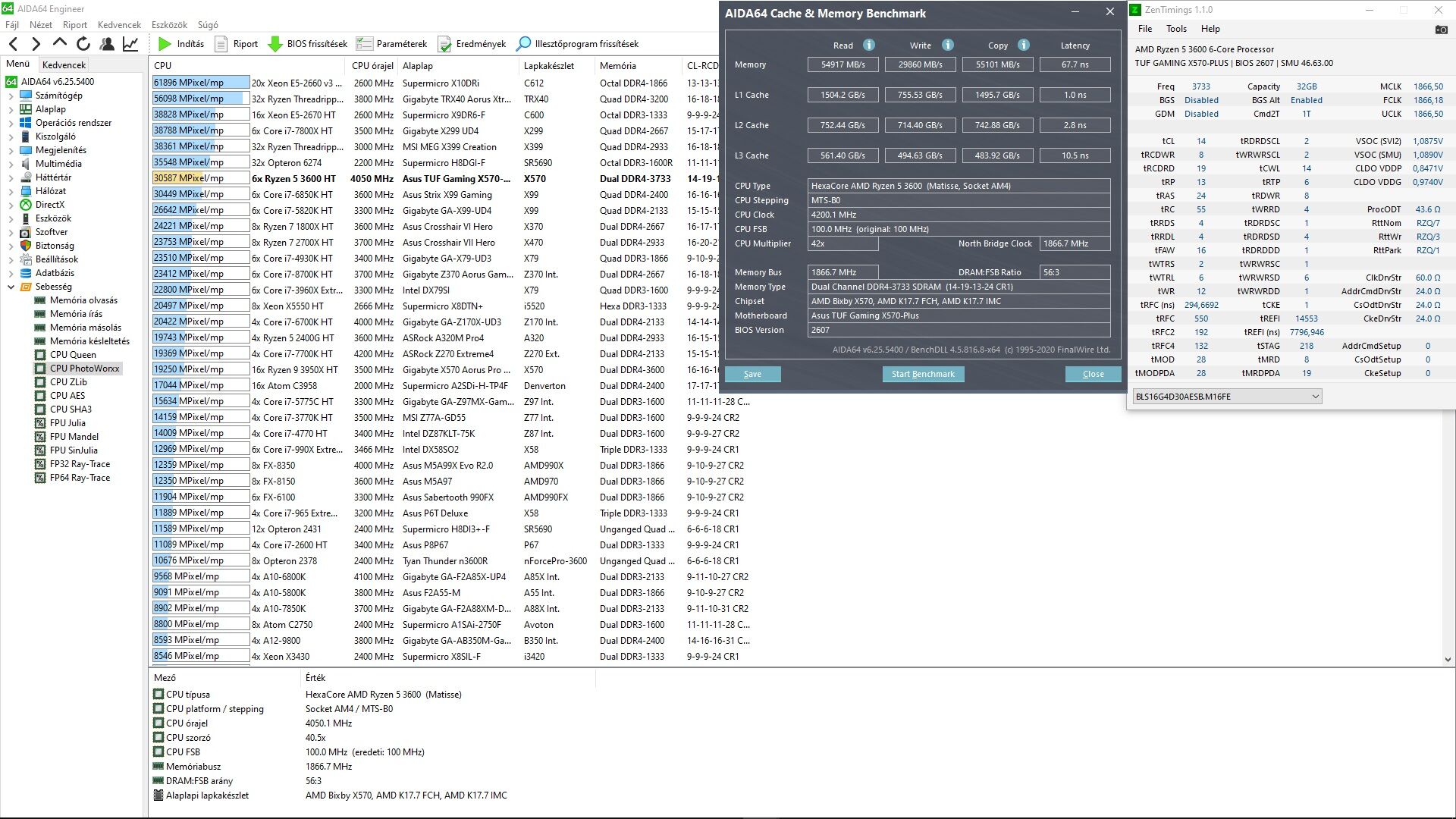Viewport: 1456px width, 819px height.
Task: Expand the Háttértár tree node
Action: 11,178
